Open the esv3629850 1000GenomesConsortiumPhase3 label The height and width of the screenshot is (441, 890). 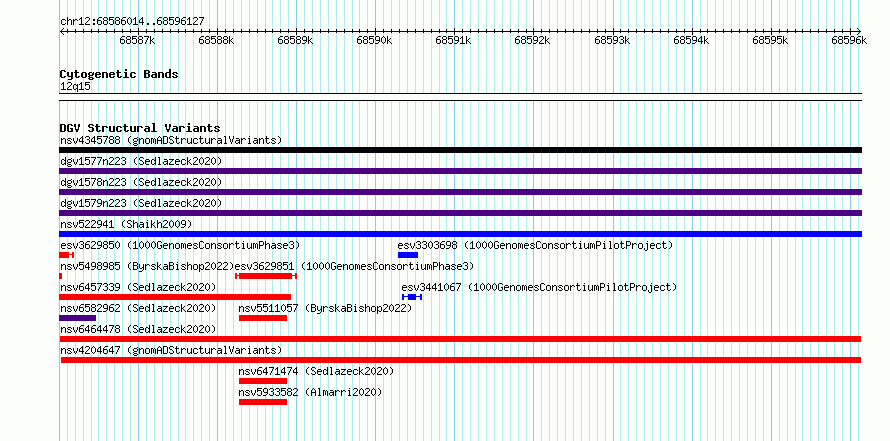pos(180,245)
